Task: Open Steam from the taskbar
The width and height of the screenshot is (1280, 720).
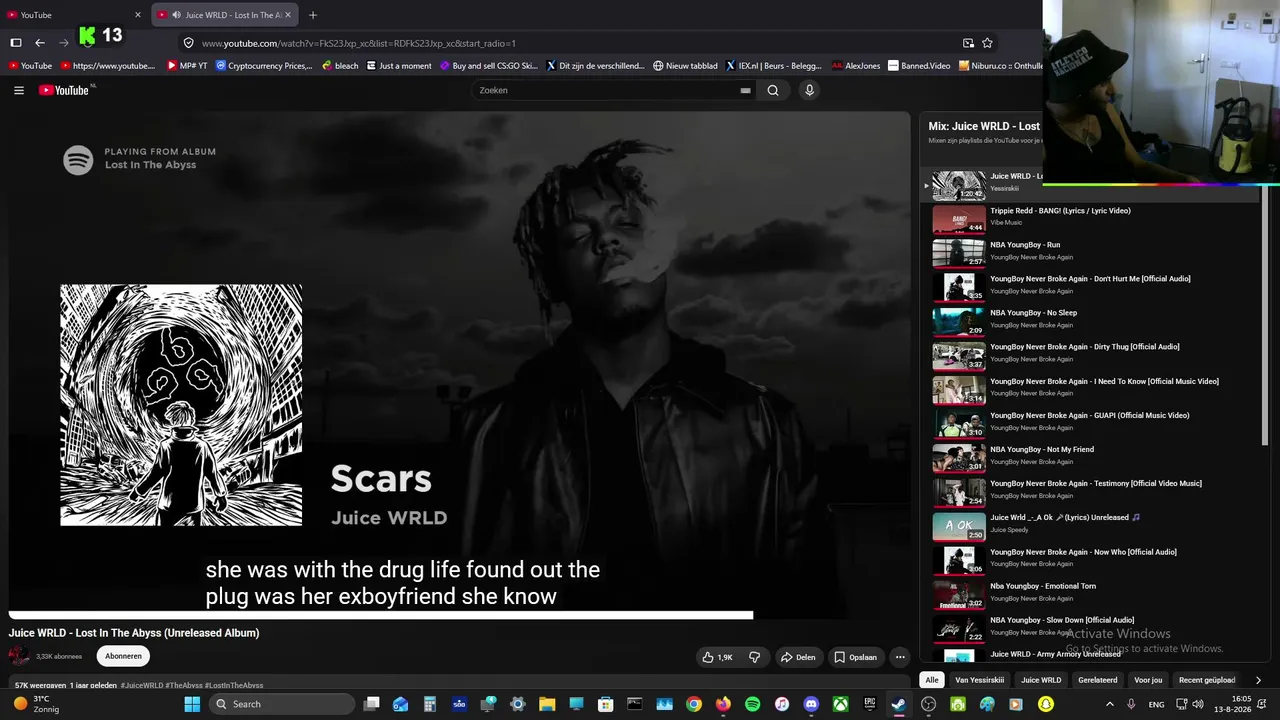Action: (x=898, y=704)
